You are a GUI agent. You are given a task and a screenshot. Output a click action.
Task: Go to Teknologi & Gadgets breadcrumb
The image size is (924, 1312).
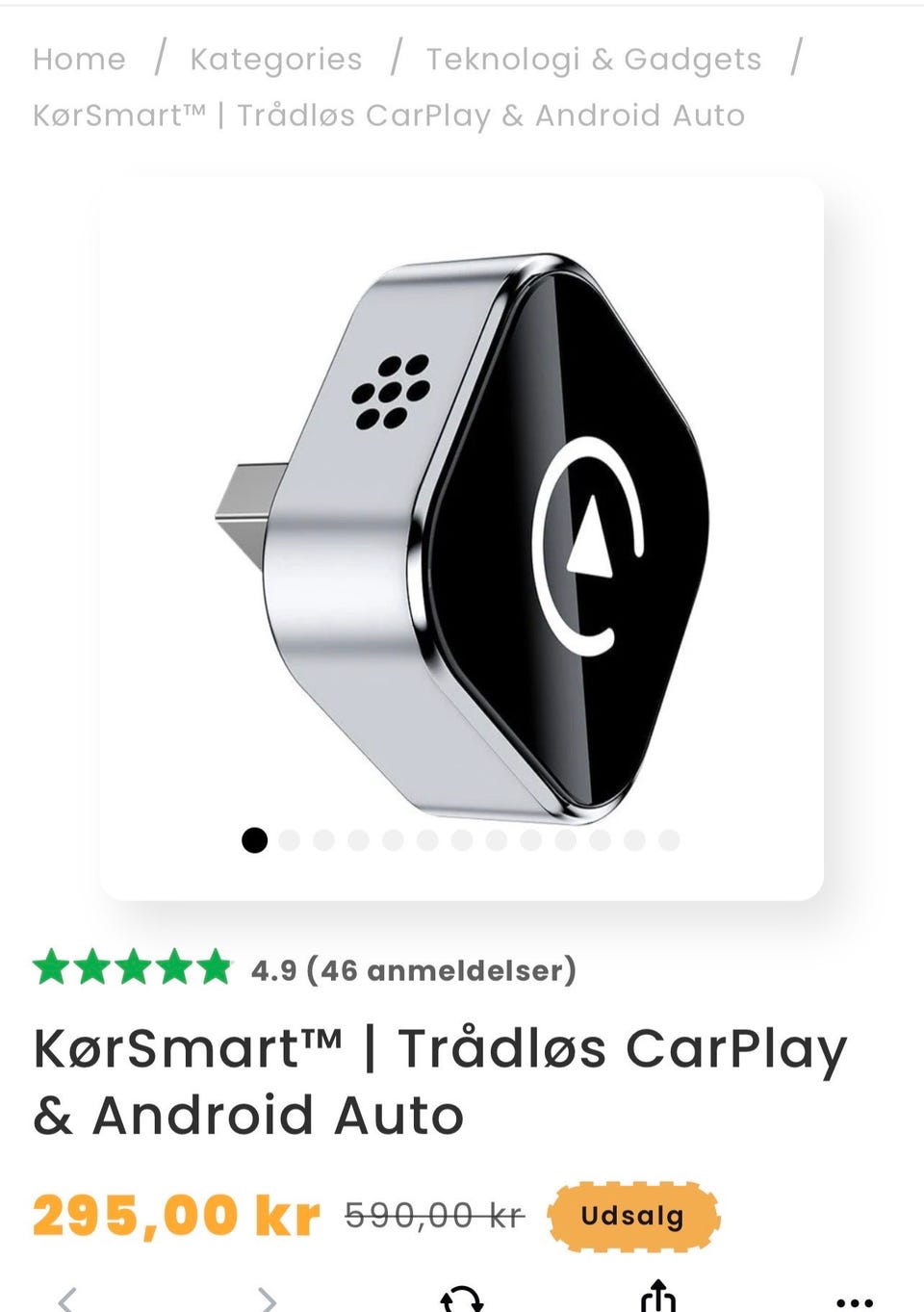(594, 60)
